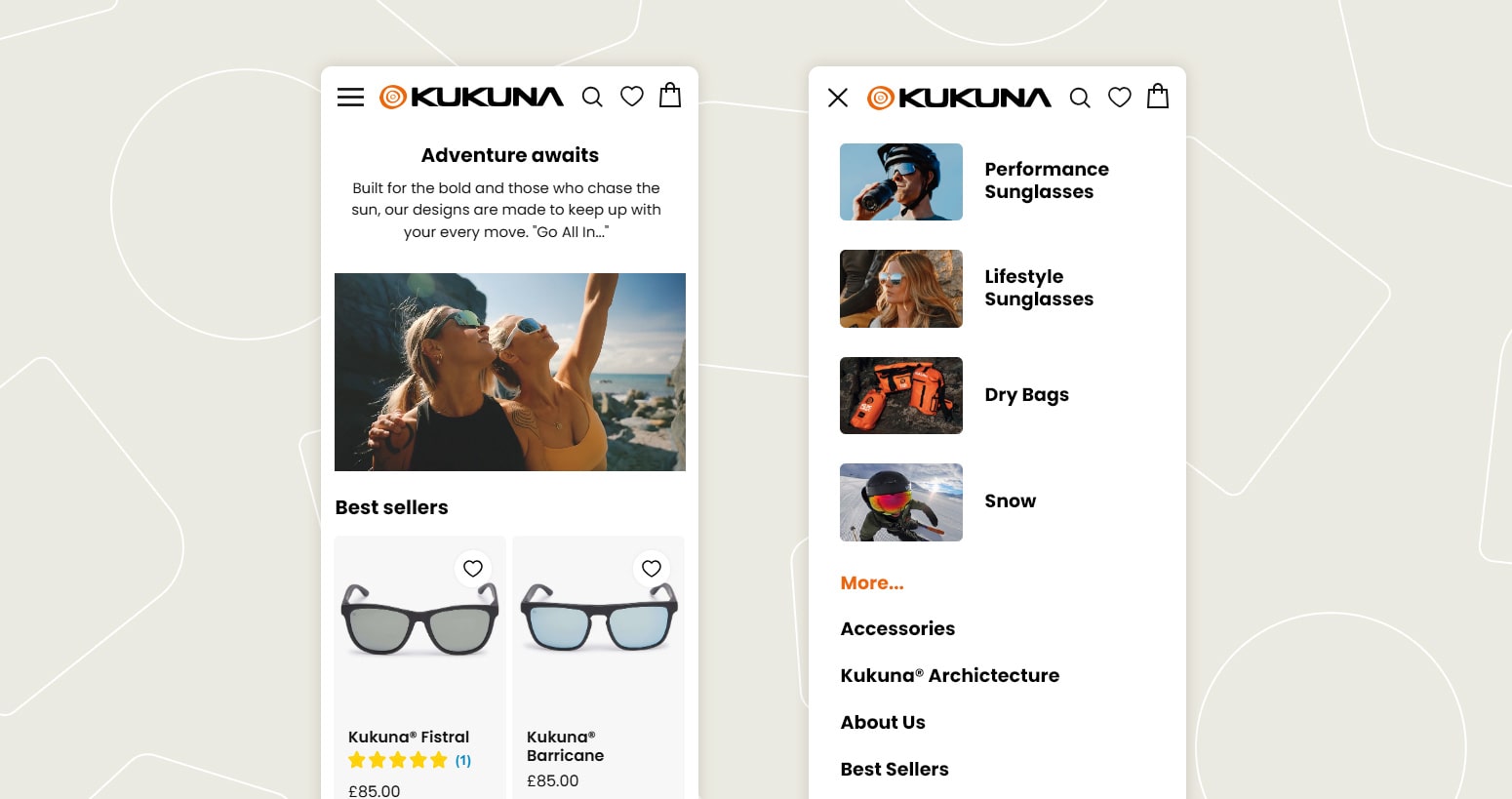Open wishlist heart in left header

(632, 96)
